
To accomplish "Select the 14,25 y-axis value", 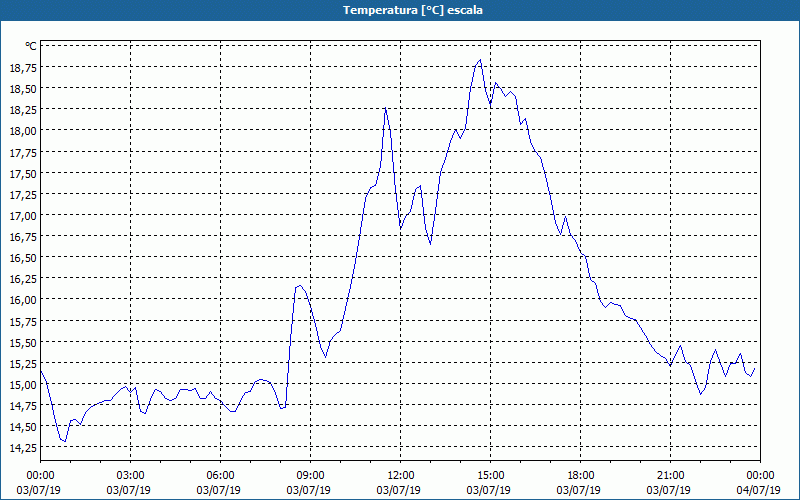I will click(23, 447).
